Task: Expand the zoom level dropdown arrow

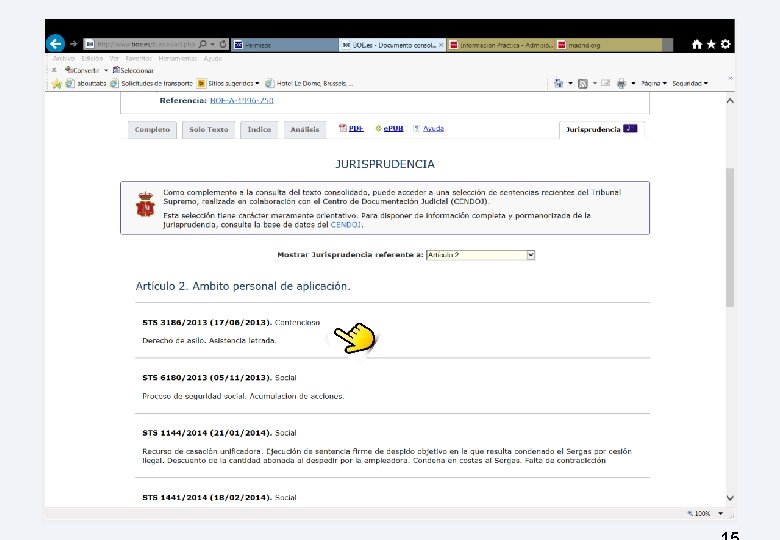Action: [x=720, y=514]
